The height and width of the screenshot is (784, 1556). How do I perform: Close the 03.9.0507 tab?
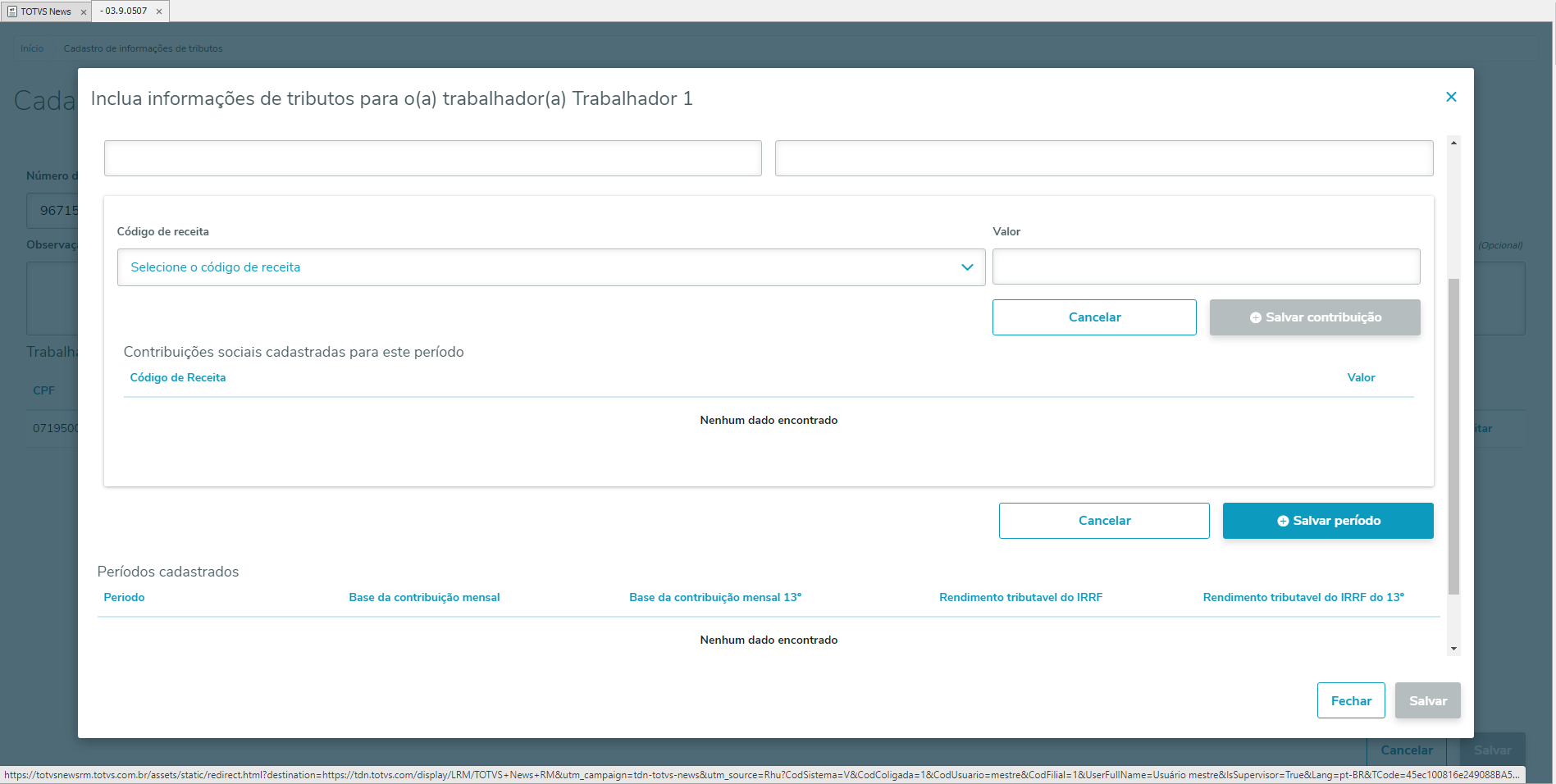pos(159,11)
